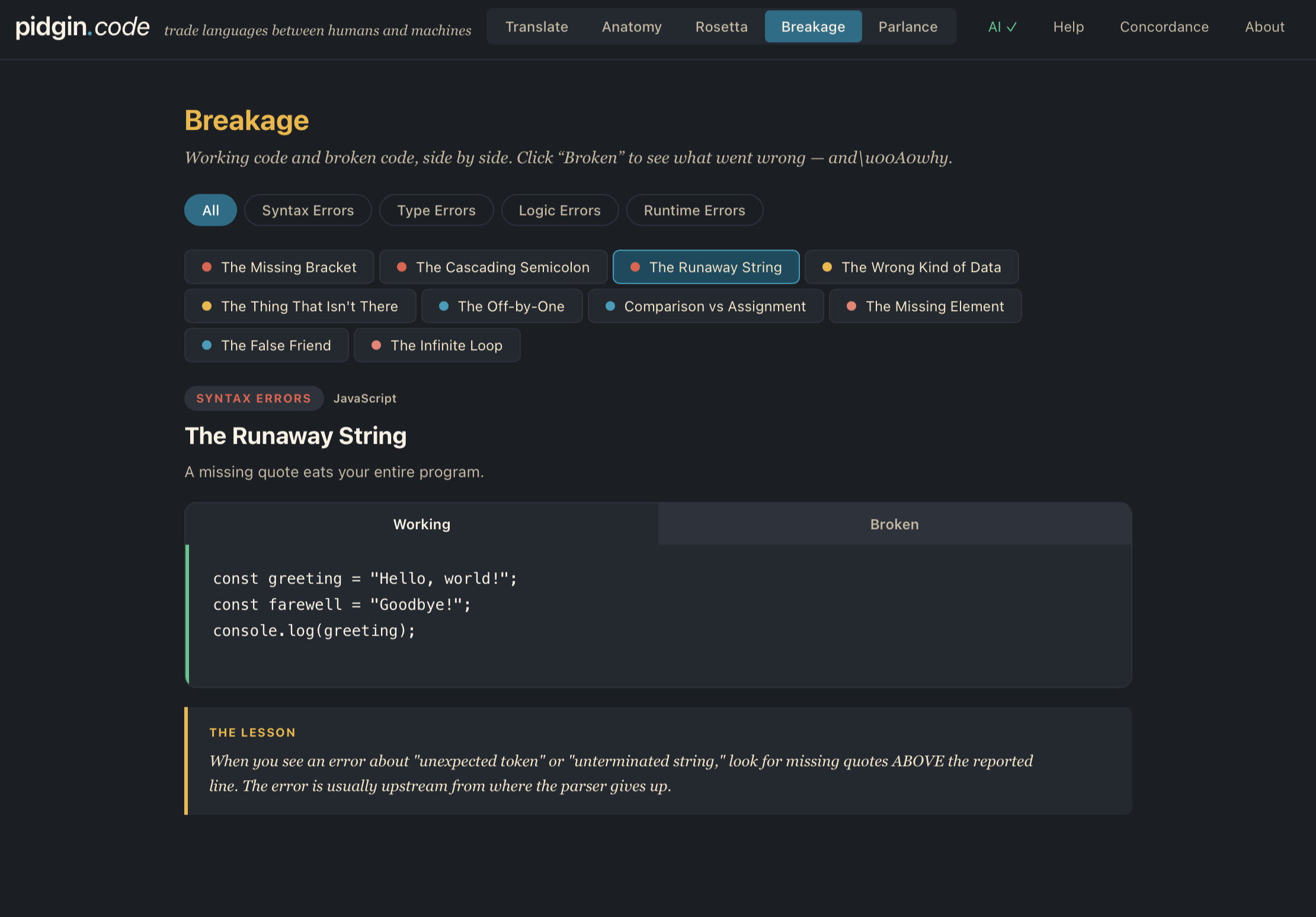Open the Anatomy section
This screenshot has width=1316, height=917.
coord(632,27)
